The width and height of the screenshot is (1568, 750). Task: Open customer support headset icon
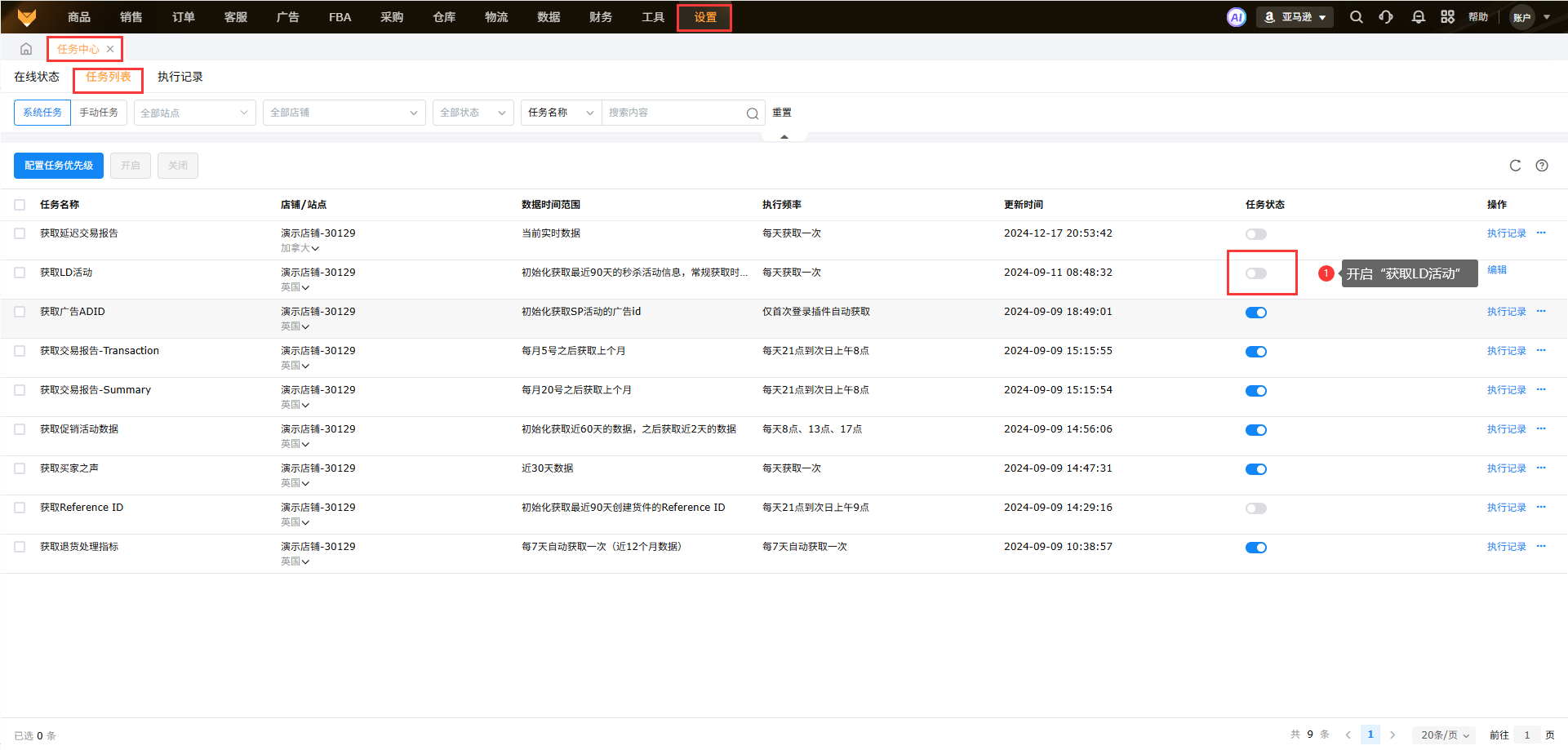click(1386, 17)
